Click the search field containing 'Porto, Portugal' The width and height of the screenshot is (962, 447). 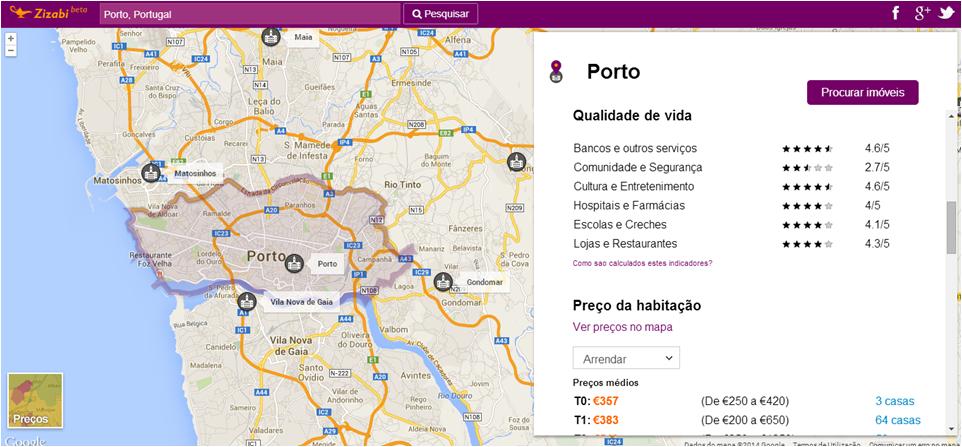pyautogui.click(x=250, y=13)
